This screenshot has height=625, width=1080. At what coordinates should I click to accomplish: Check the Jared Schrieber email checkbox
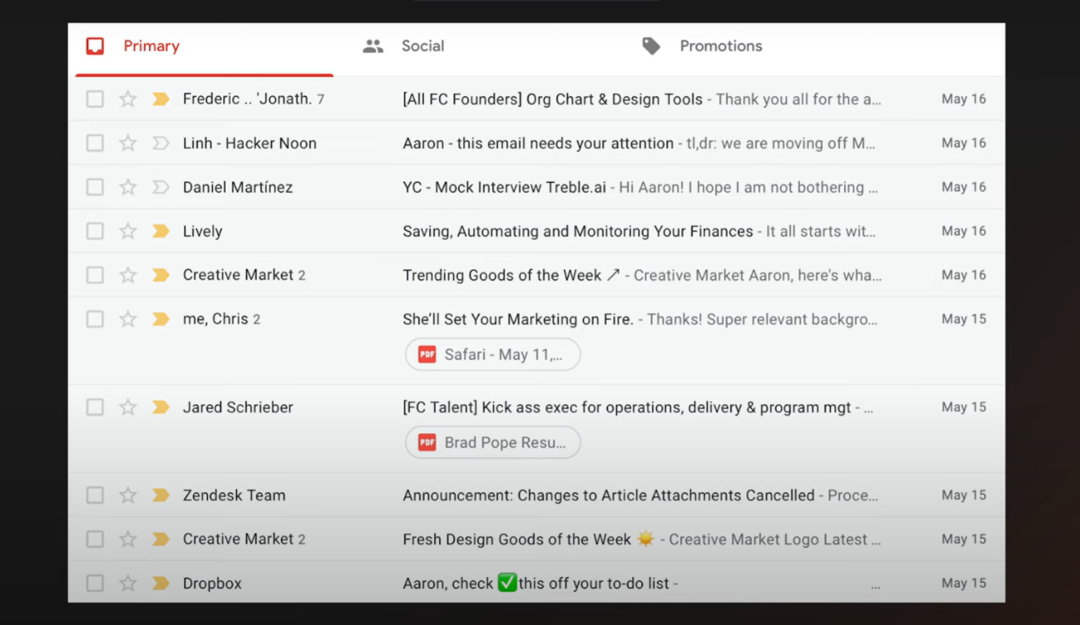pos(95,407)
